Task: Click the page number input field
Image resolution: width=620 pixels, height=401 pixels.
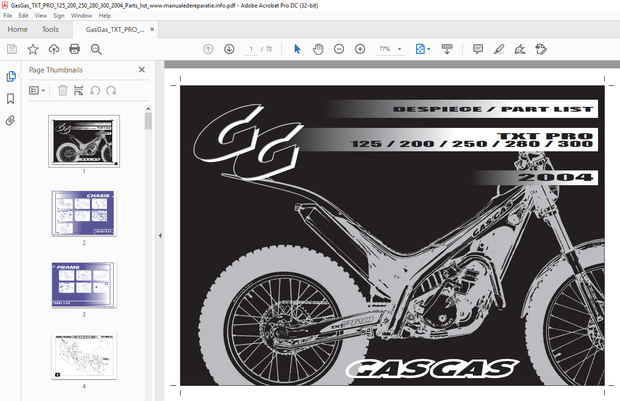Action: [251, 49]
